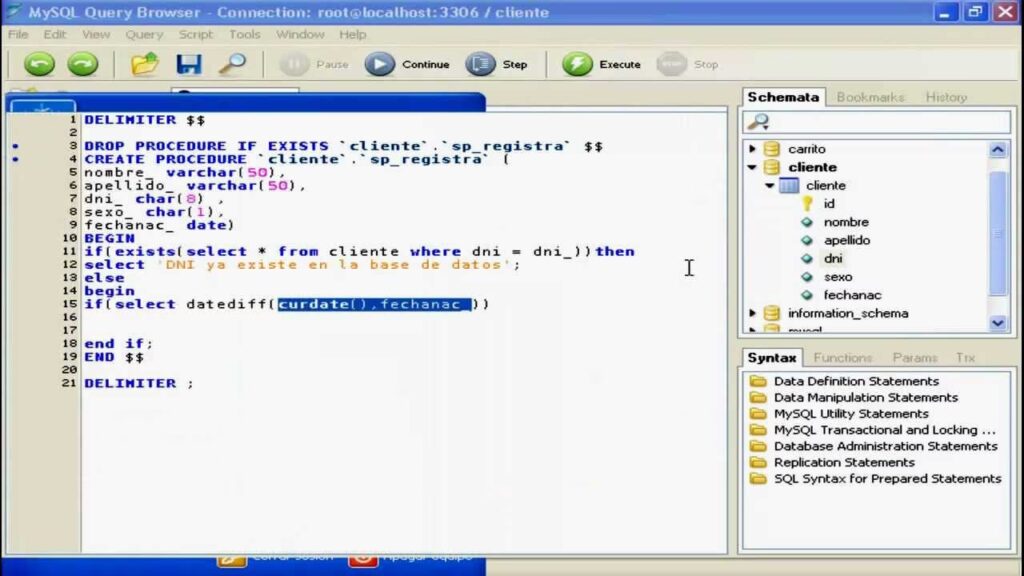Click the magnifier Search toolbar icon
Image resolution: width=1024 pixels, height=576 pixels.
click(232, 65)
